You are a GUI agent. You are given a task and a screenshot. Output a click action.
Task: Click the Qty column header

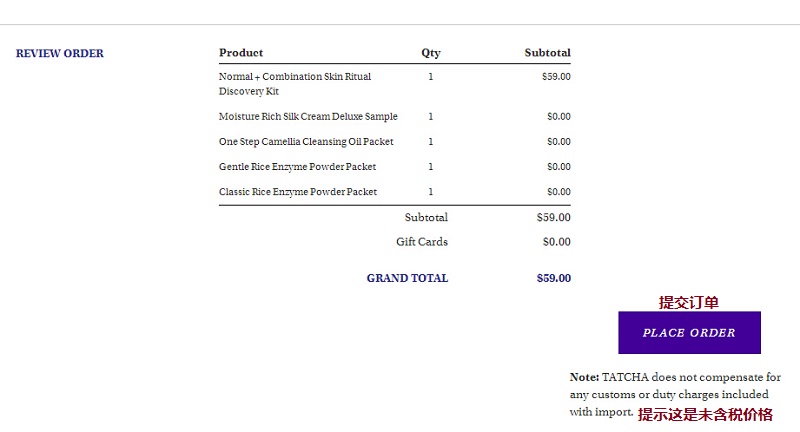pyautogui.click(x=431, y=53)
